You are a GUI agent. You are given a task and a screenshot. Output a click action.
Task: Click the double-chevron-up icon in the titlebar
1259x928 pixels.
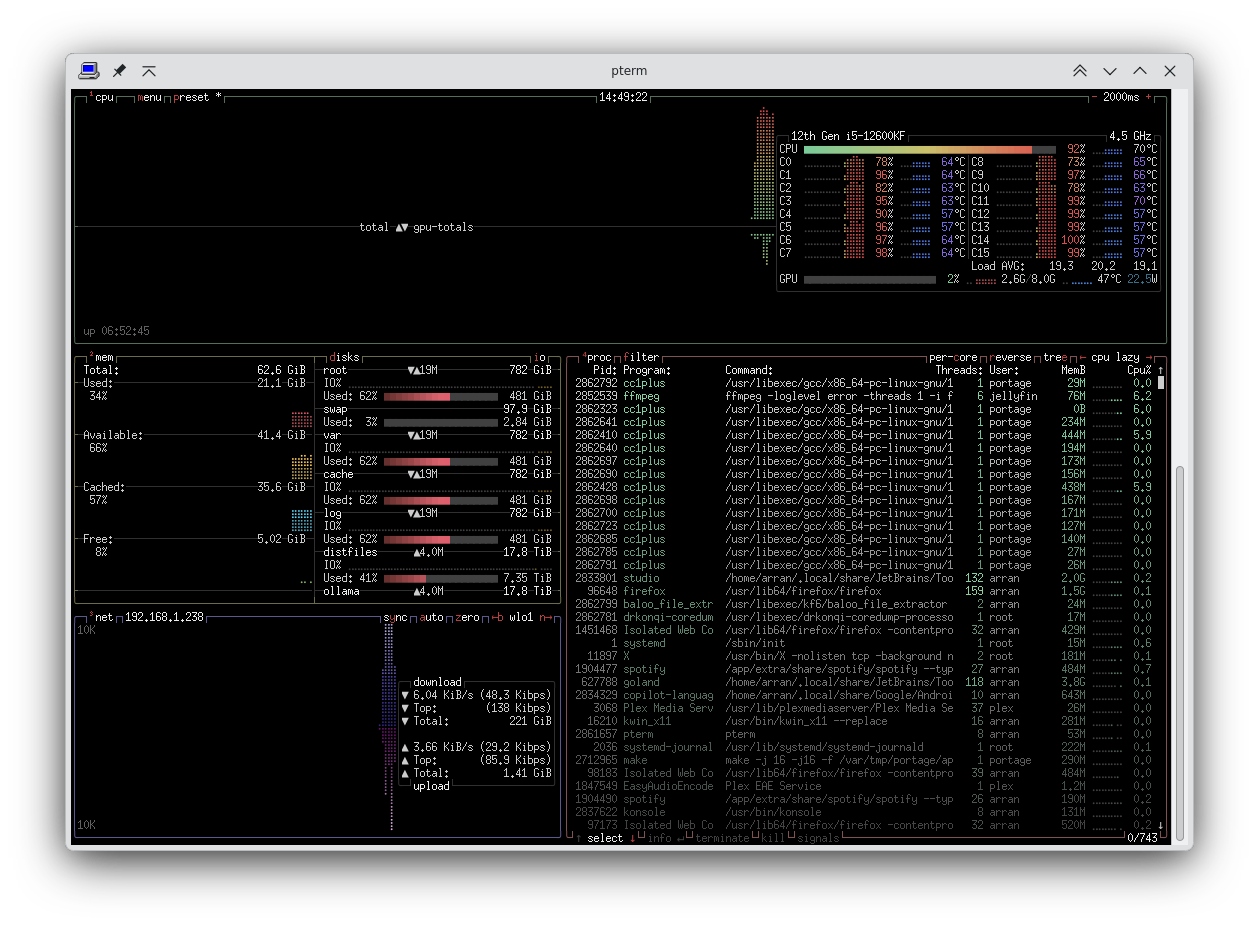(1080, 71)
